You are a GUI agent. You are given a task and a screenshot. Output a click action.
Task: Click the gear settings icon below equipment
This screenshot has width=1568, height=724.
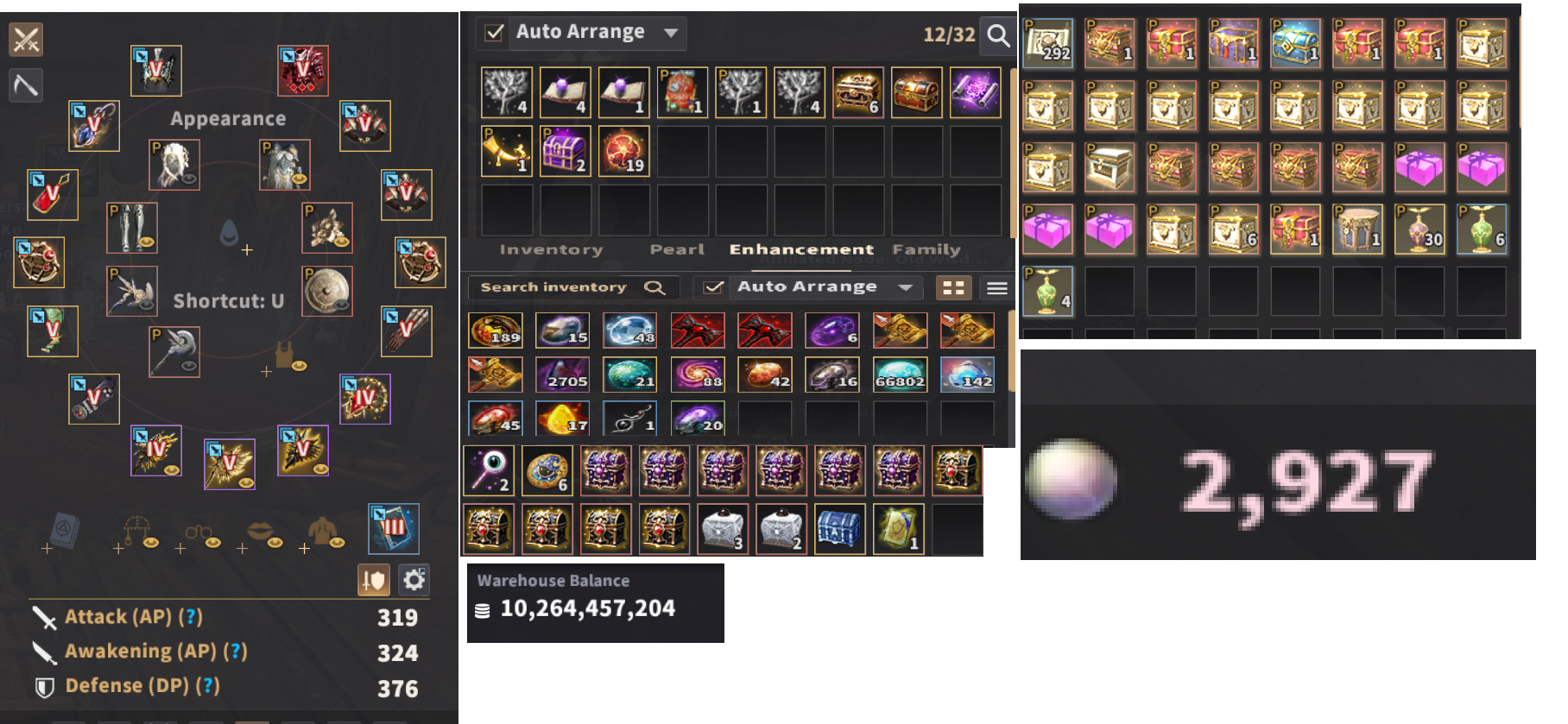(414, 580)
